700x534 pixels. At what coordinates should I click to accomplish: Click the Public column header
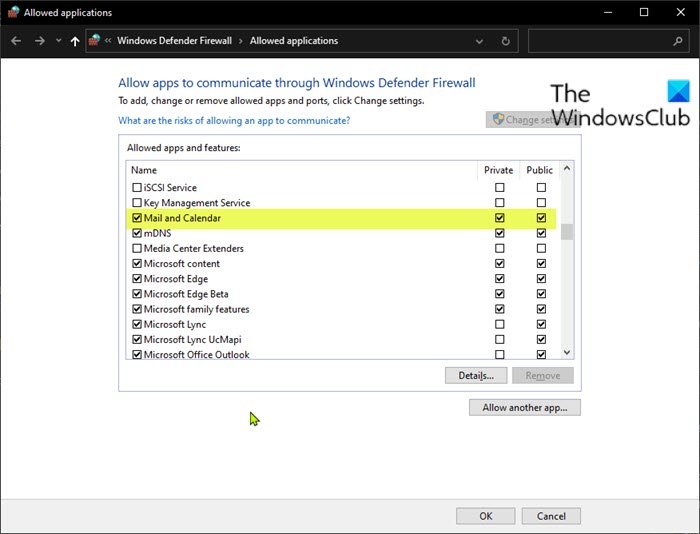pyautogui.click(x=539, y=170)
